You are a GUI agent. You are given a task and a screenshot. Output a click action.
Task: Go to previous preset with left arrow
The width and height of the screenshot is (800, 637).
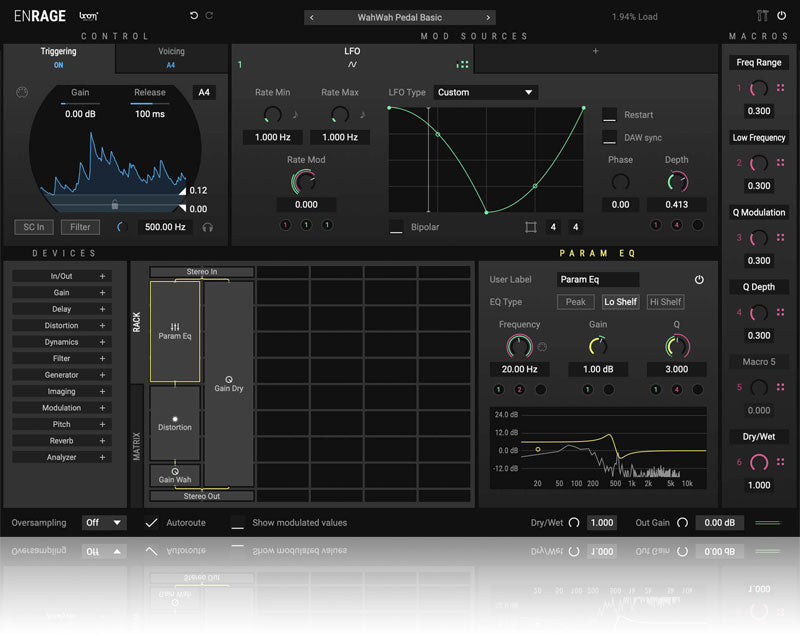coord(312,18)
